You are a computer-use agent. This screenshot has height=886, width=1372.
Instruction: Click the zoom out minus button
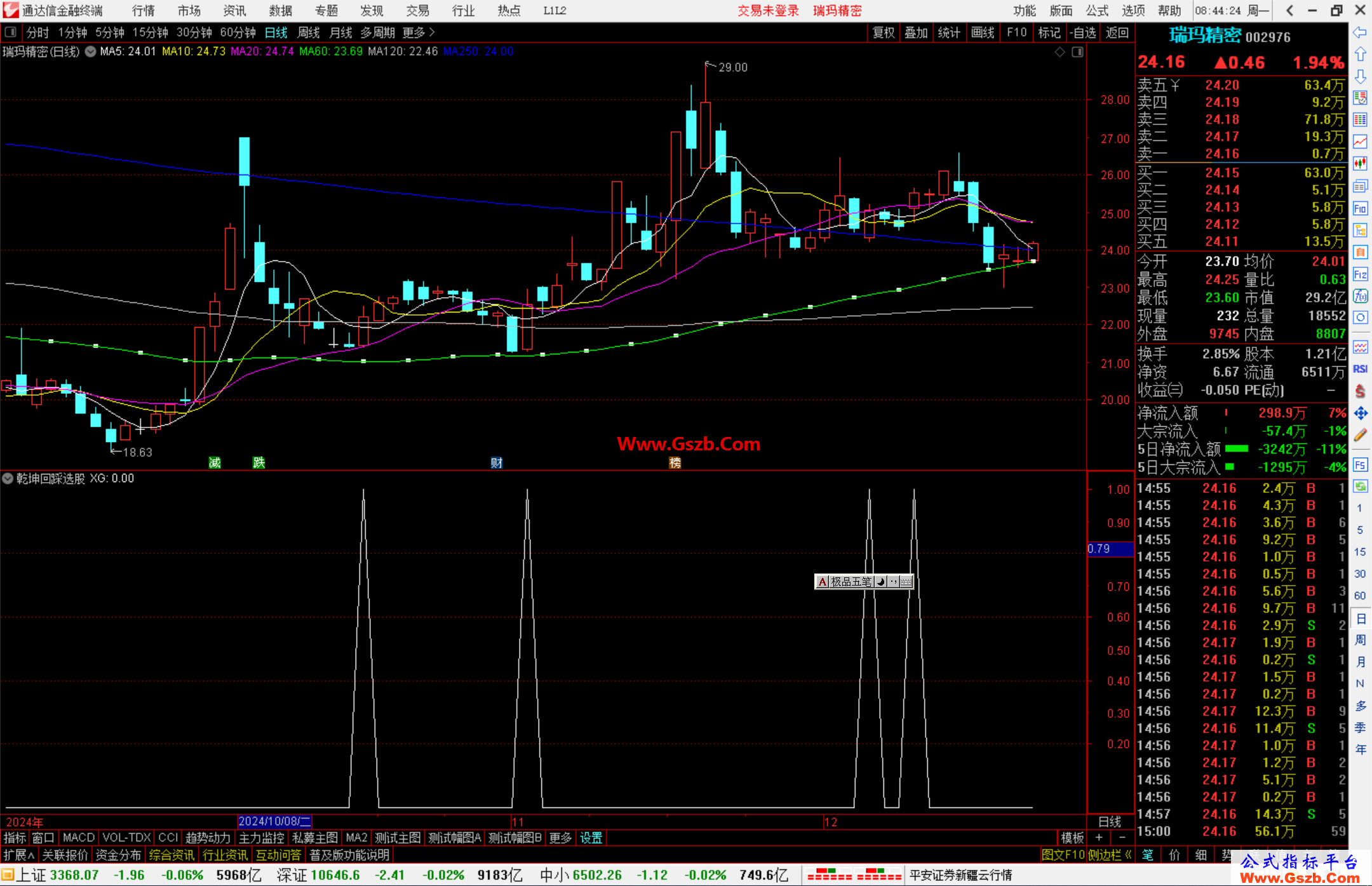pos(1122,838)
